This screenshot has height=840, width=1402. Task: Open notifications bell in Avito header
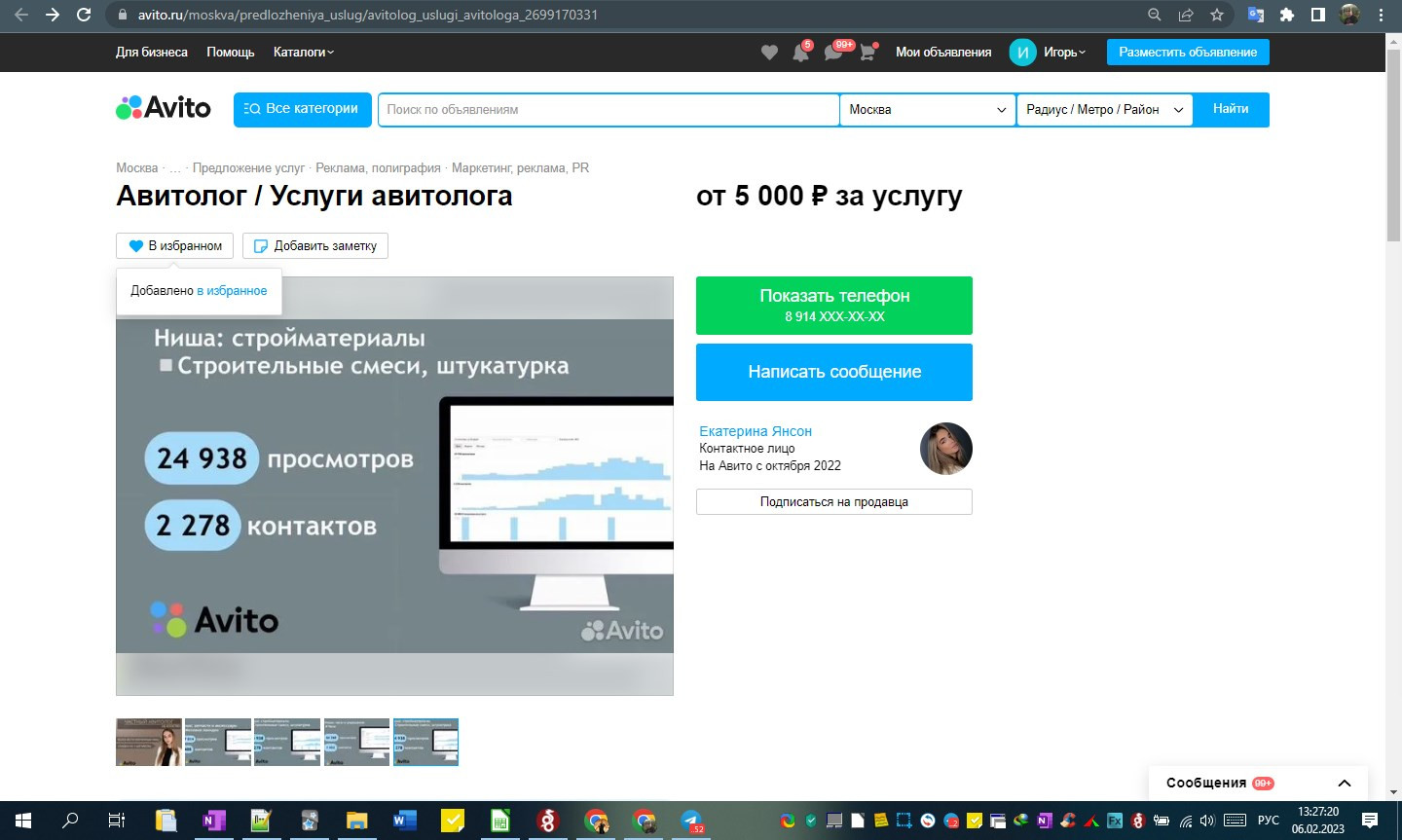[x=800, y=53]
